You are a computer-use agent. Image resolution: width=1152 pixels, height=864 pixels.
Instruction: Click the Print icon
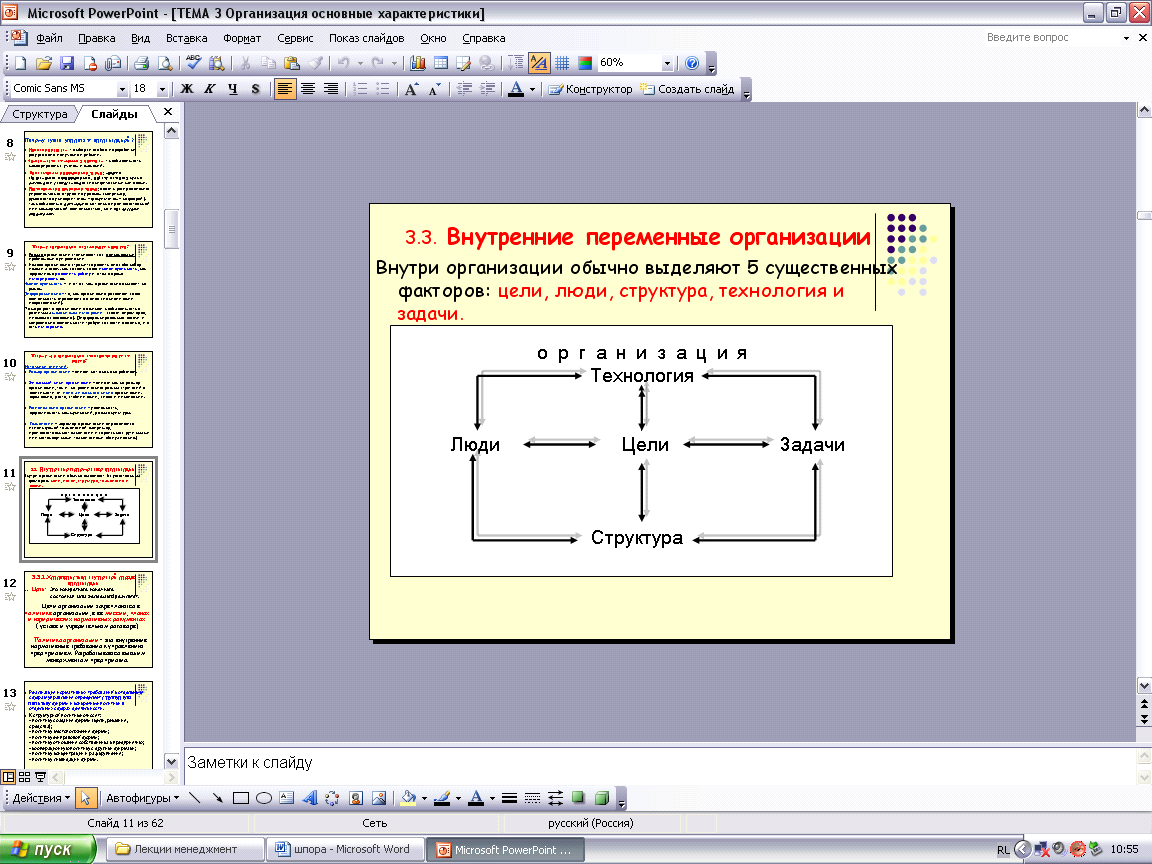pos(141,63)
